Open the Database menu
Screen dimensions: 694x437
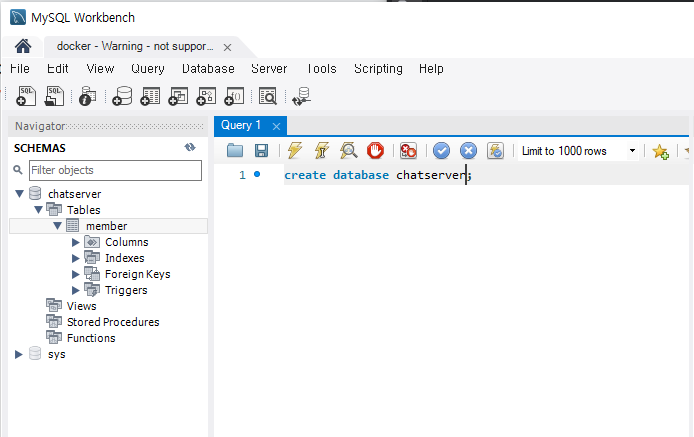pos(208,69)
